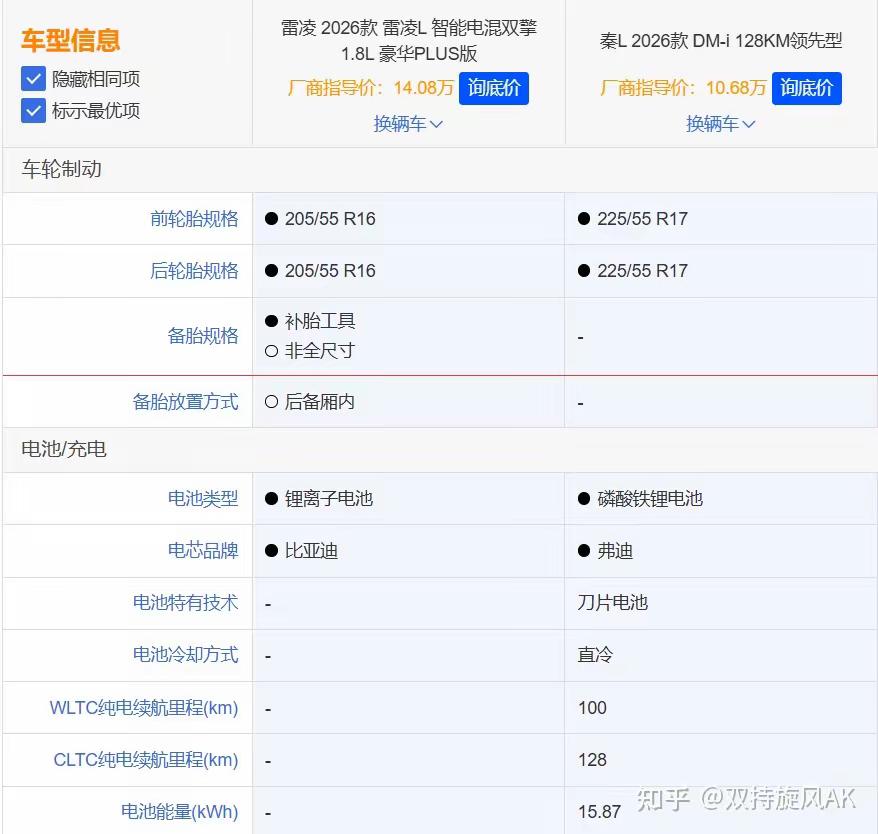Click 询底价 button for 雷凌 14.08万
This screenshot has width=878, height=834.
coord(493,88)
